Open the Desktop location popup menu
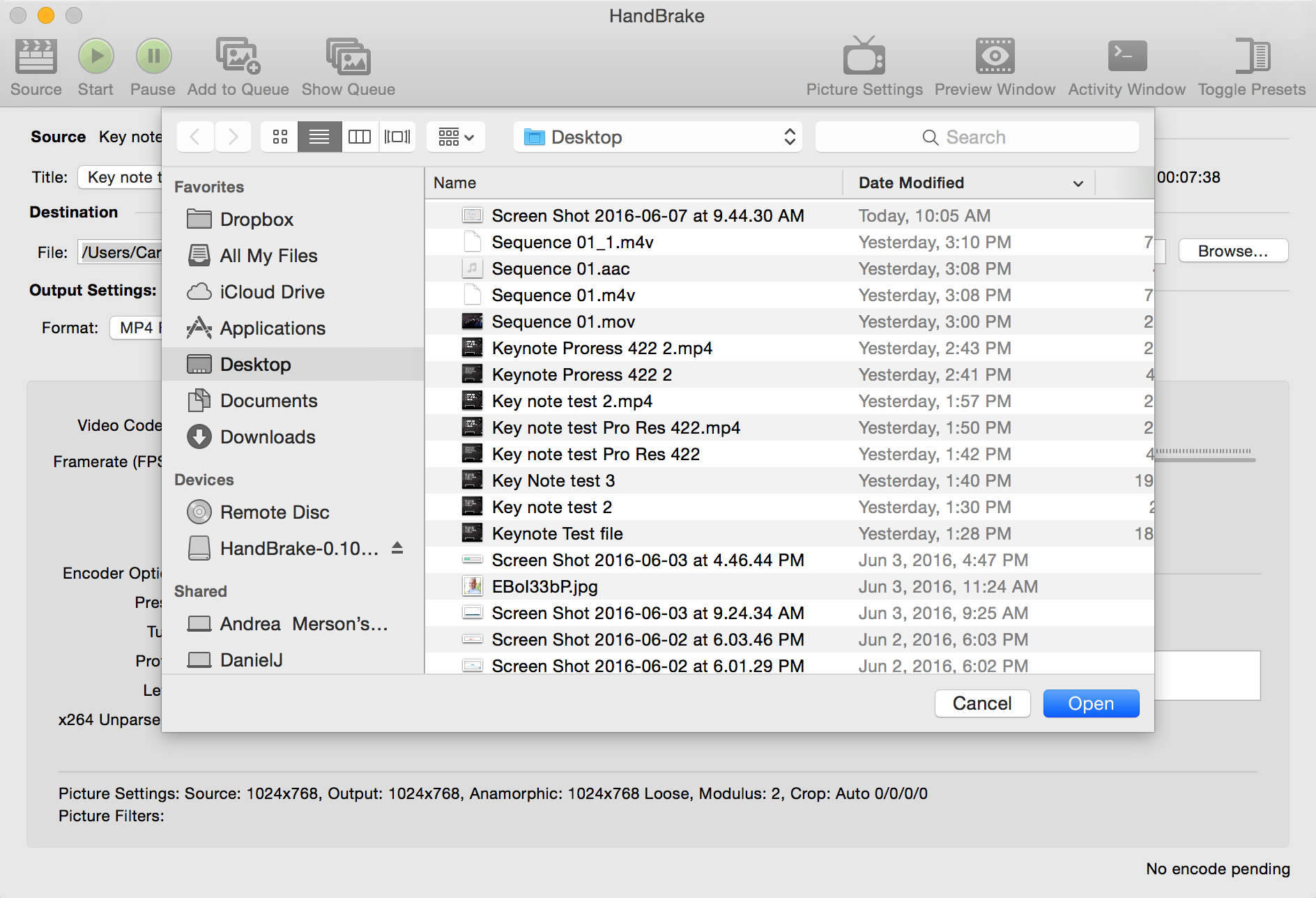Viewport: 1316px width, 898px height. coord(658,137)
